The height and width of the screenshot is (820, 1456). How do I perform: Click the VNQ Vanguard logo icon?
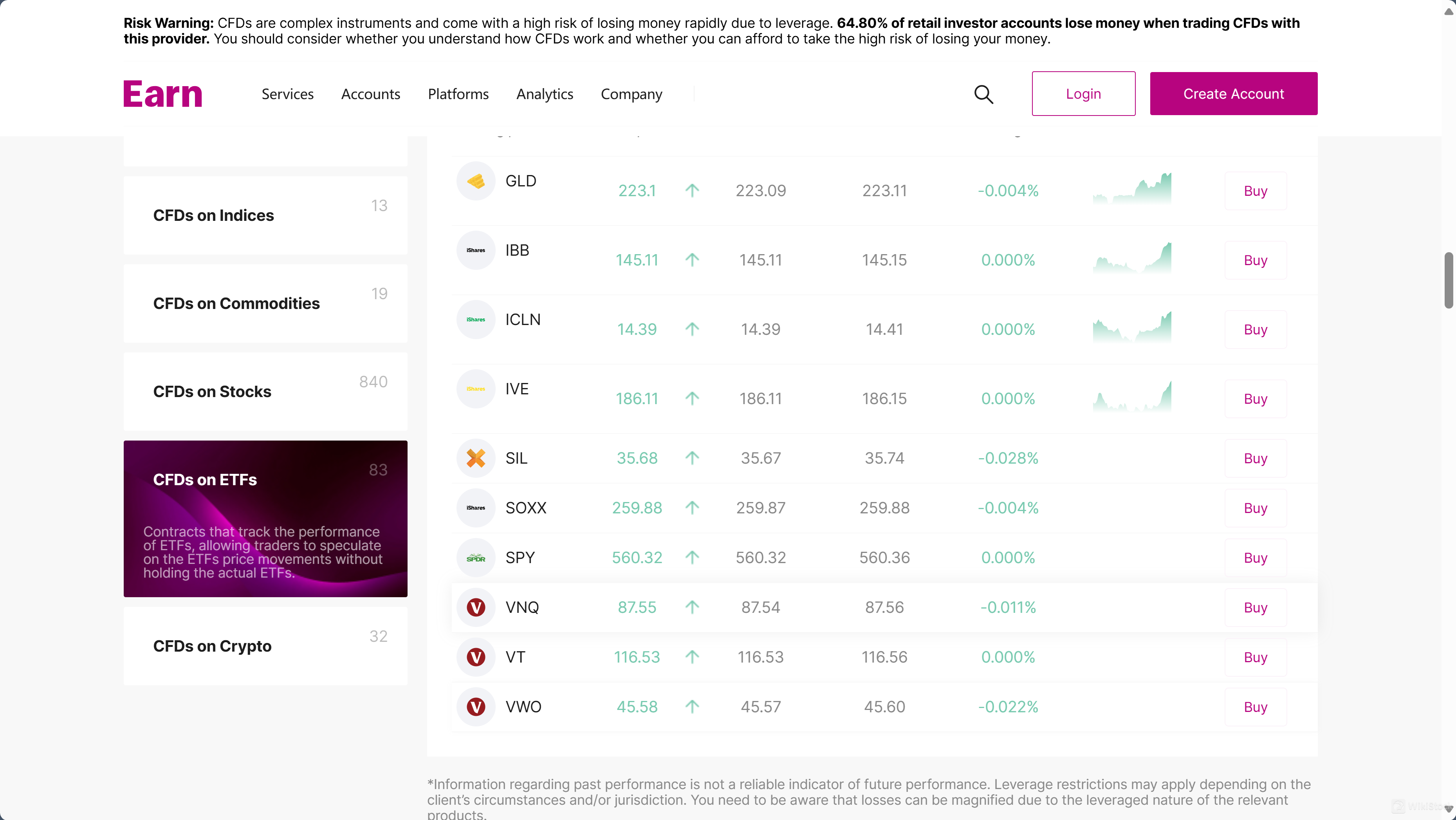475,607
